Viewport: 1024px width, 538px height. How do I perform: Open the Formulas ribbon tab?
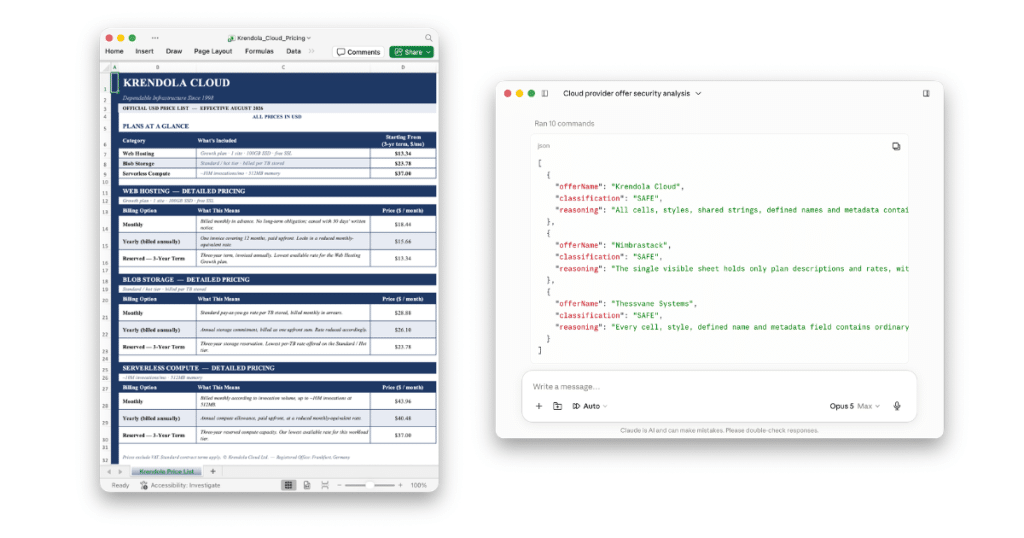pos(259,51)
